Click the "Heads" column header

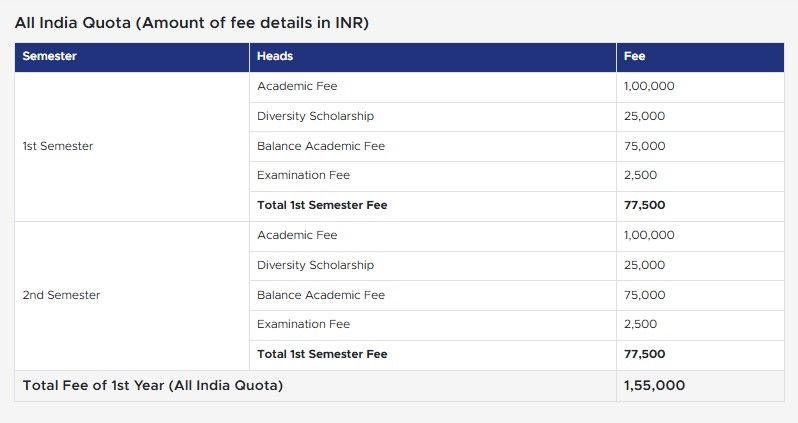pos(275,57)
